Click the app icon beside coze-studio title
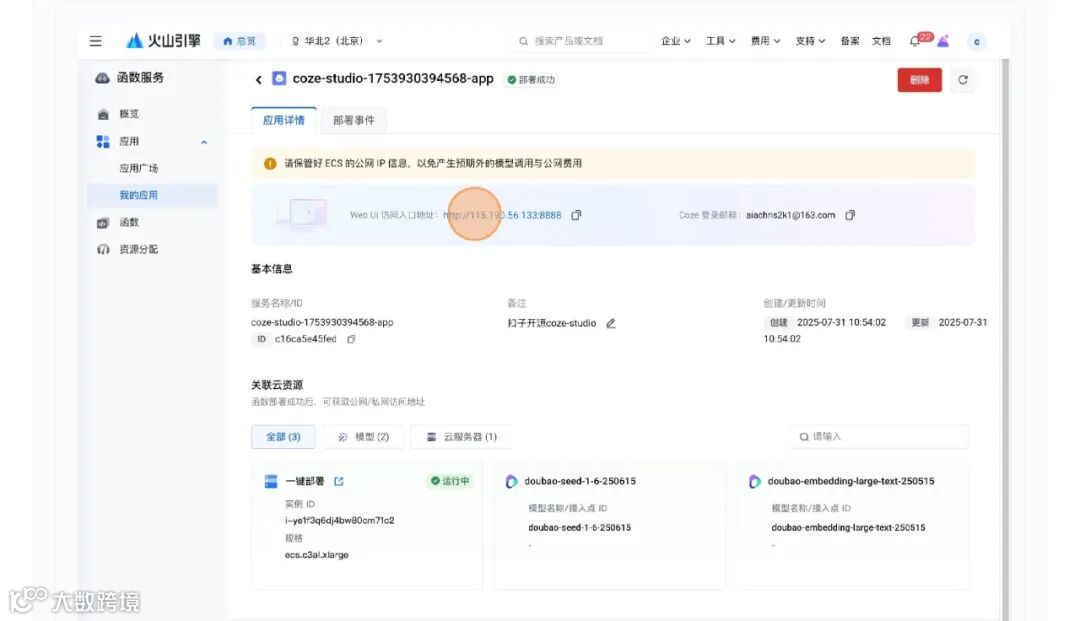Screen dimensions: 1080x621 point(279,78)
